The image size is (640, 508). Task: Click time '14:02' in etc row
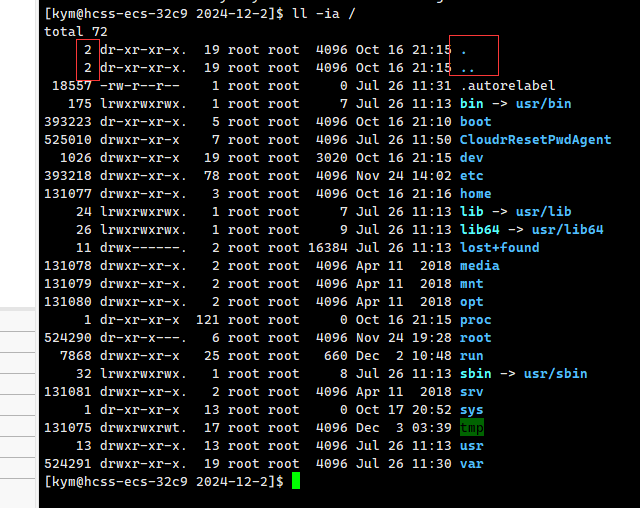coord(431,175)
